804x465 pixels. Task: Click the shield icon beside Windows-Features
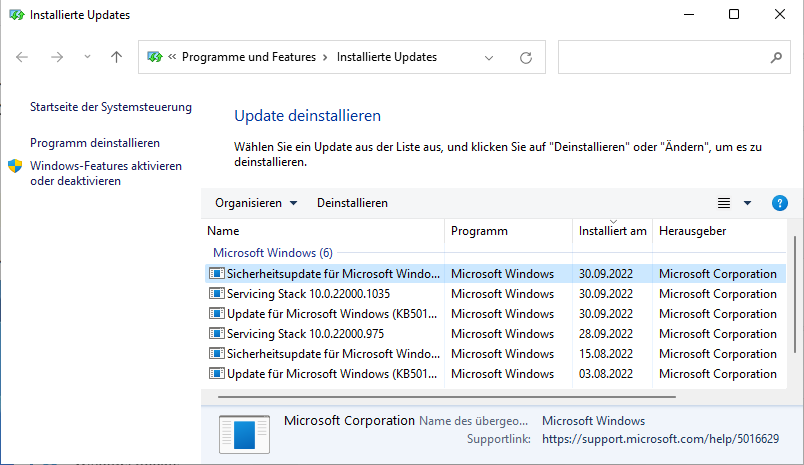[x=15, y=166]
